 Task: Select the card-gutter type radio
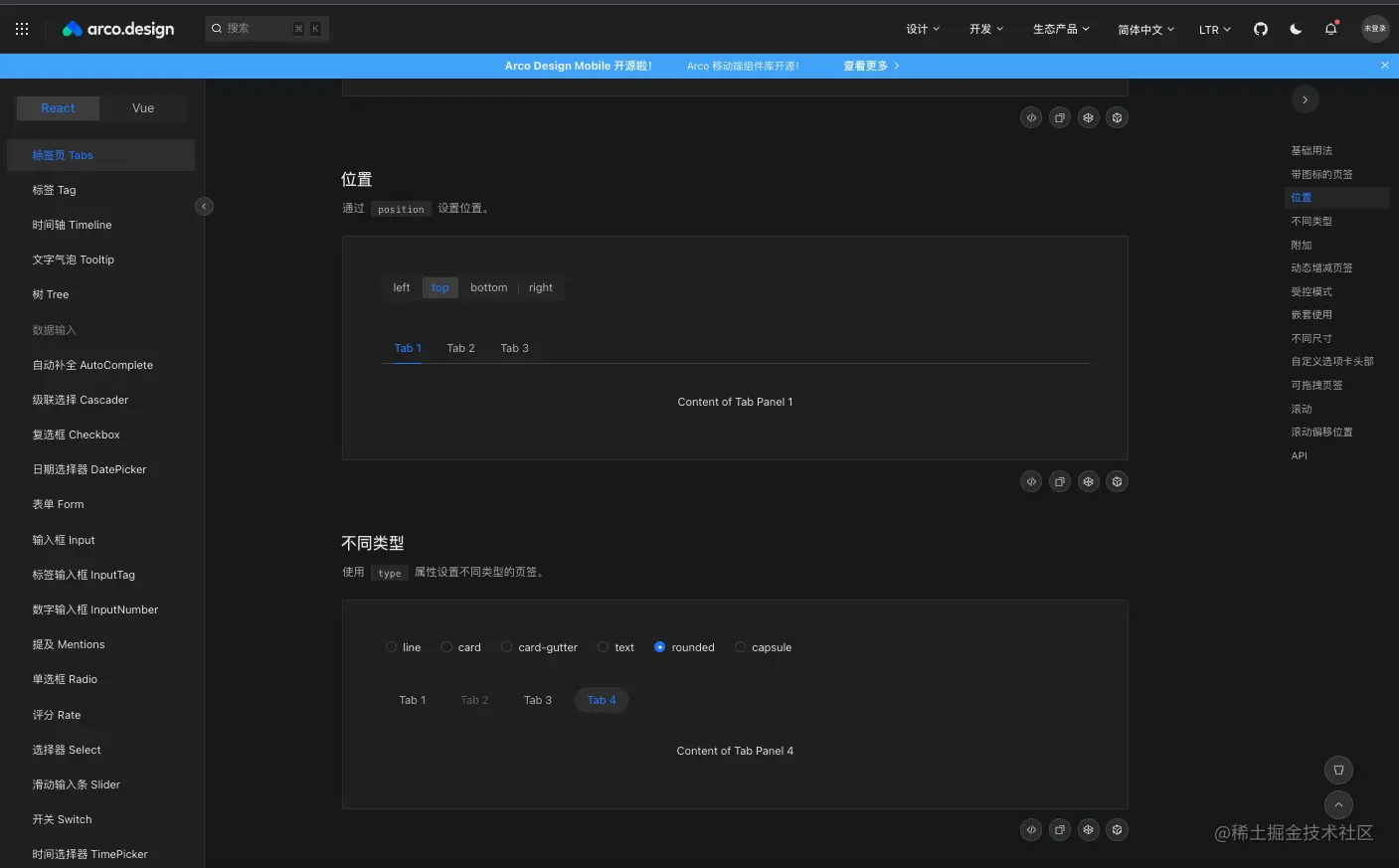click(507, 647)
